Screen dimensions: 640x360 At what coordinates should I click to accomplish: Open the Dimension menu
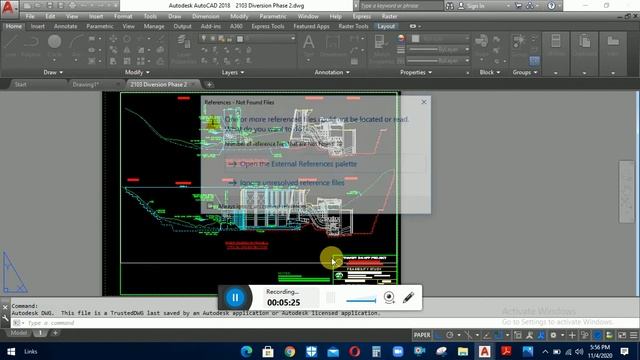(x=206, y=16)
